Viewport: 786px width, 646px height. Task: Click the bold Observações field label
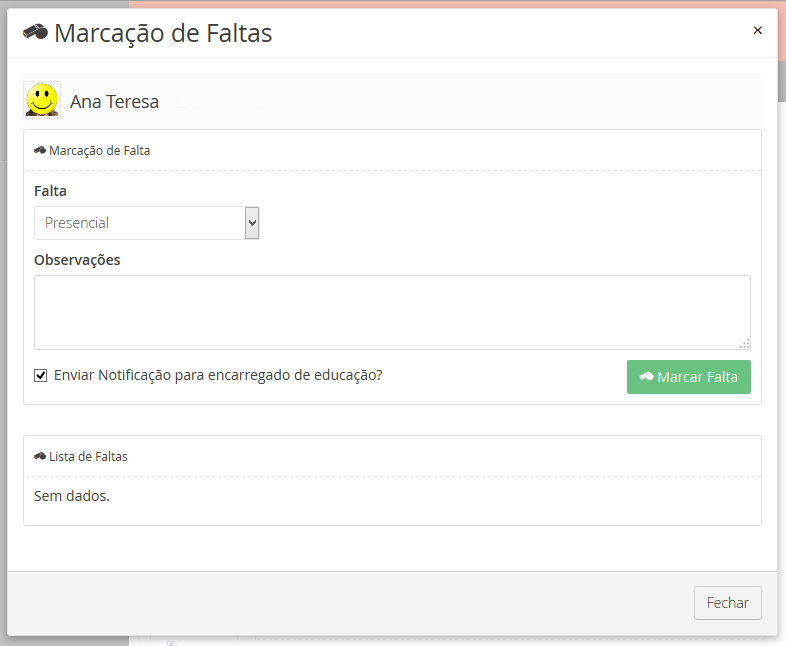[x=77, y=260]
